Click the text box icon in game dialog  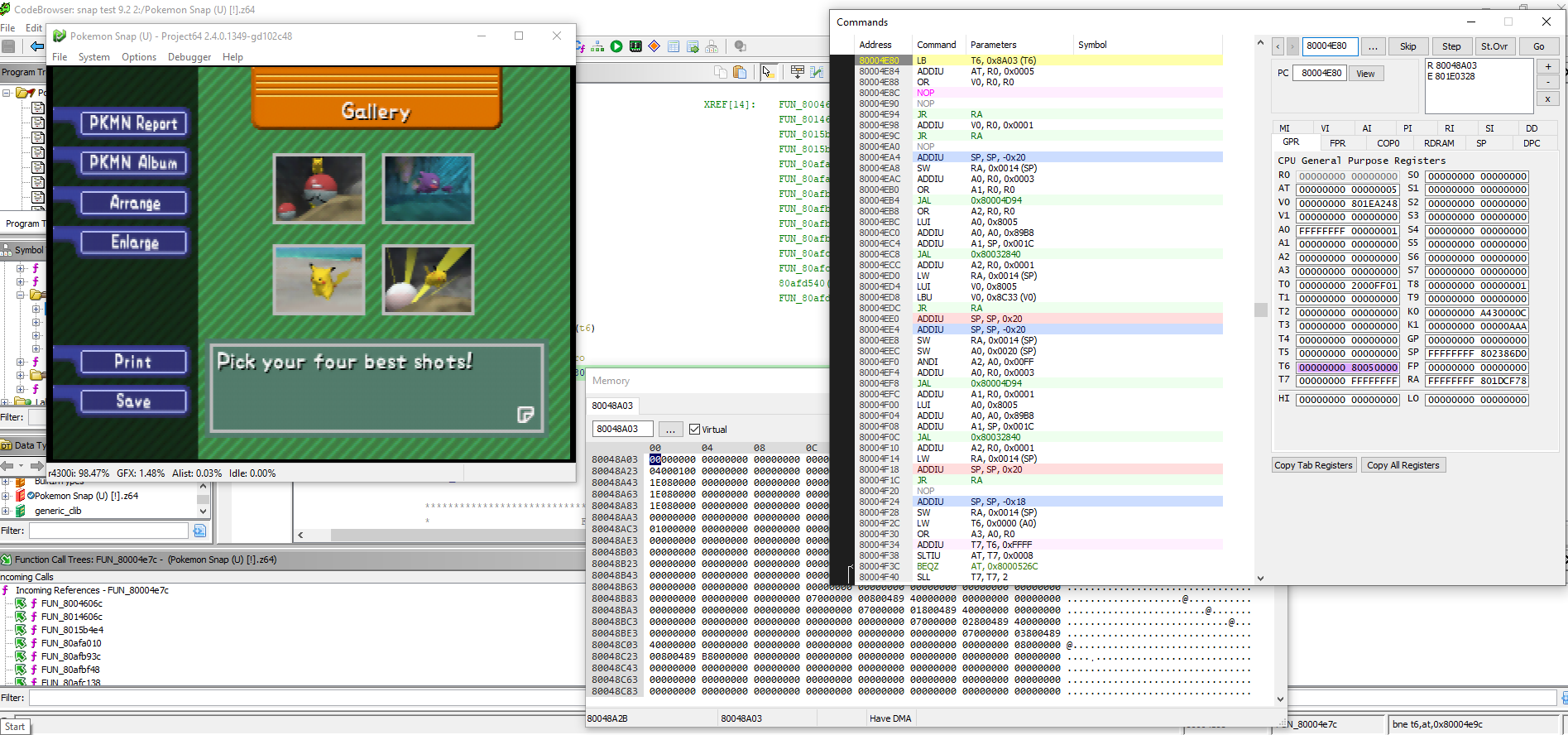[x=525, y=414]
